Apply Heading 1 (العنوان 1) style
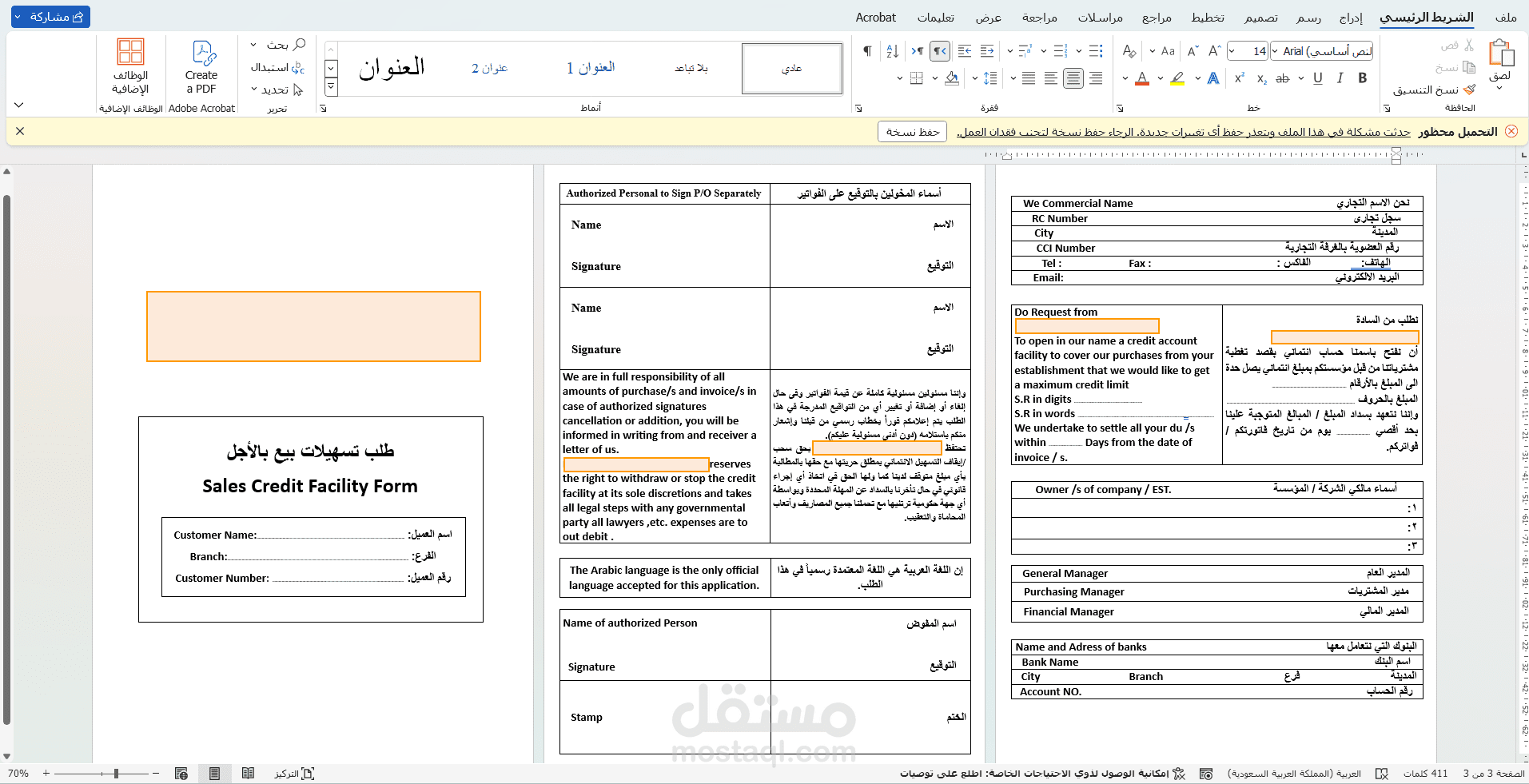1529x784 pixels. tap(590, 68)
